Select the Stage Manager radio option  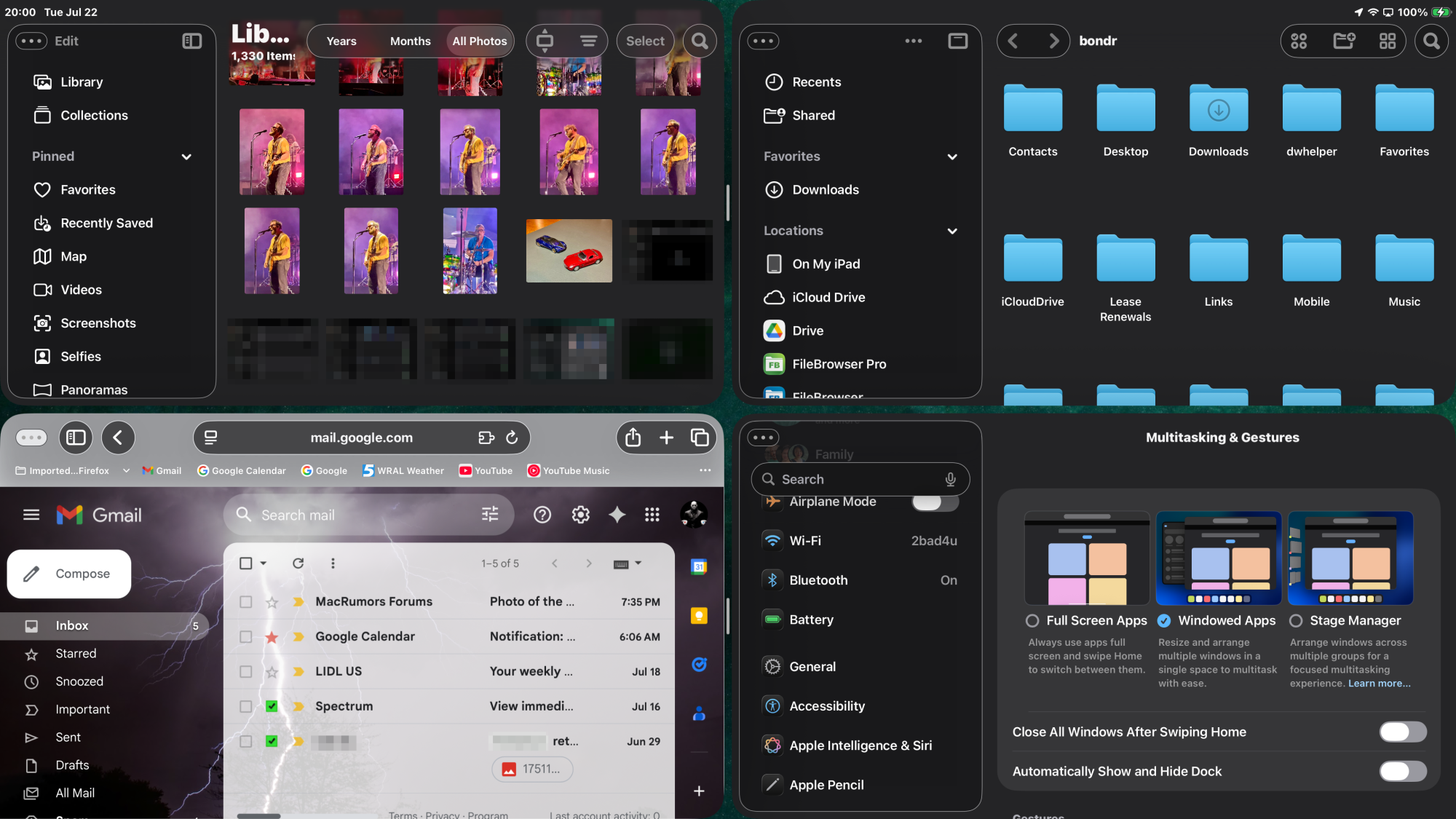click(x=1296, y=620)
